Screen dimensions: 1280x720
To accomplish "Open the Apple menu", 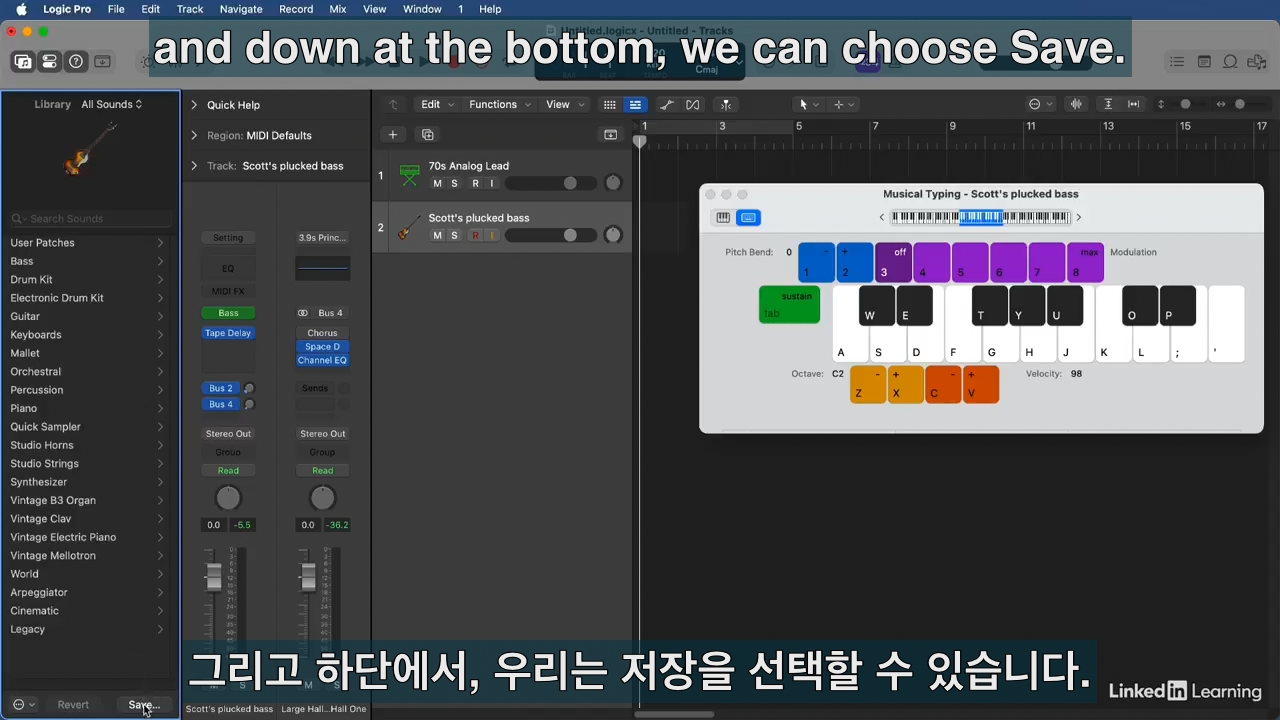I will (21, 9).
